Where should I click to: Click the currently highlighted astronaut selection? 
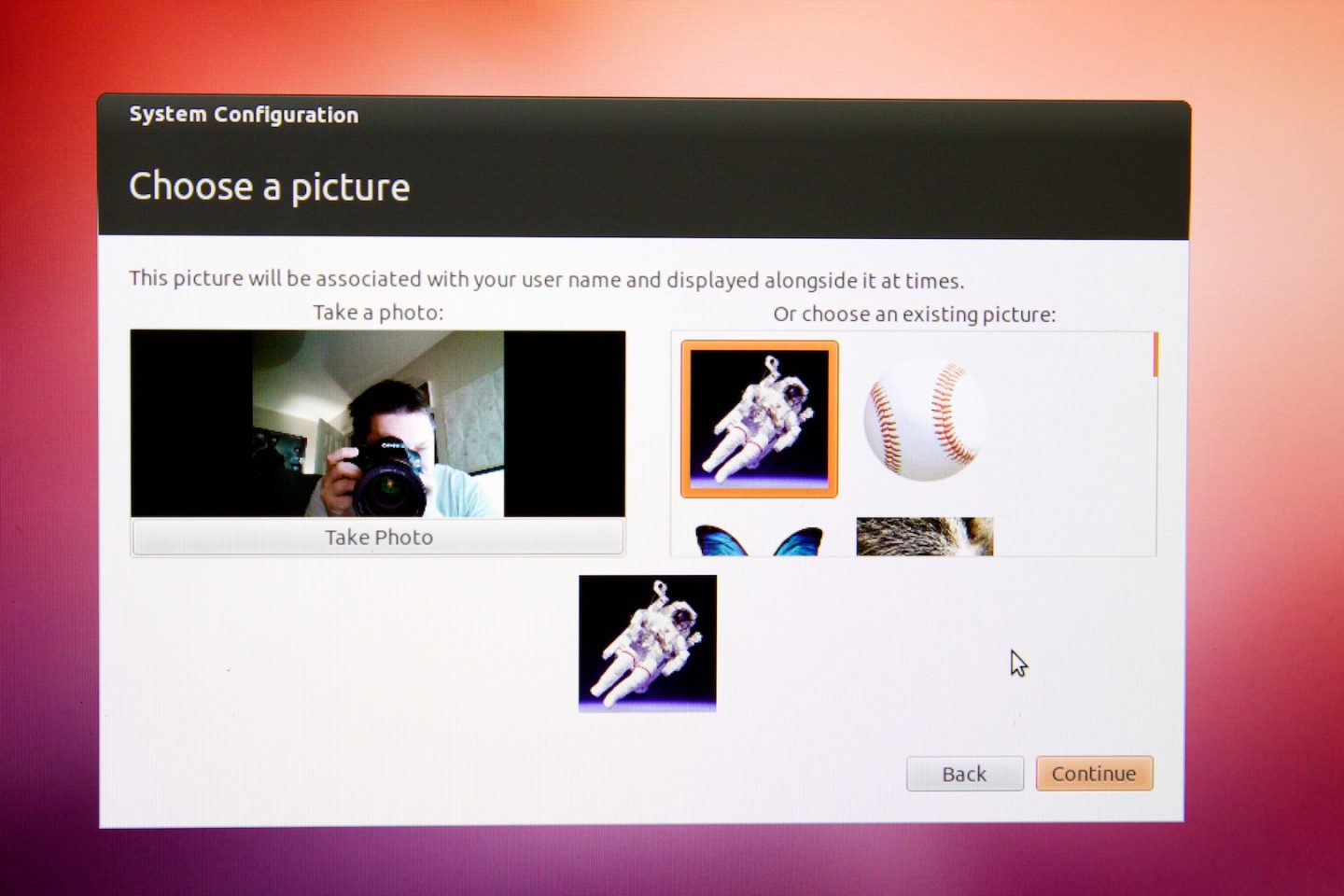(760, 419)
